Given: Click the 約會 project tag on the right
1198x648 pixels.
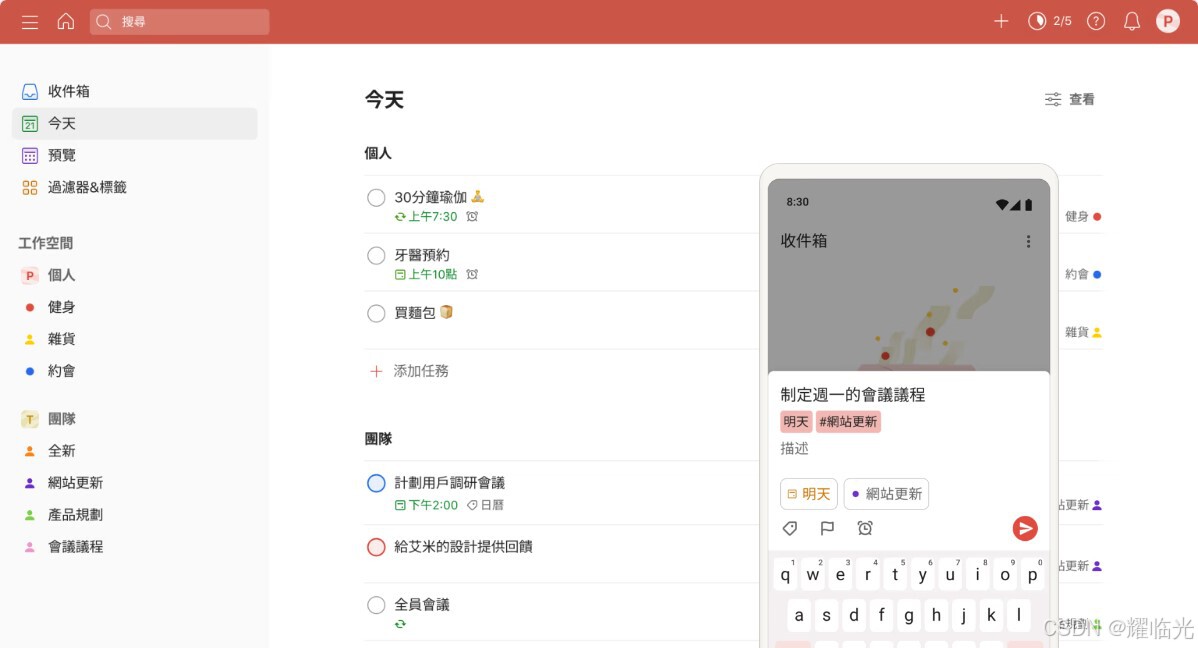Looking at the screenshot, I should tap(1083, 274).
